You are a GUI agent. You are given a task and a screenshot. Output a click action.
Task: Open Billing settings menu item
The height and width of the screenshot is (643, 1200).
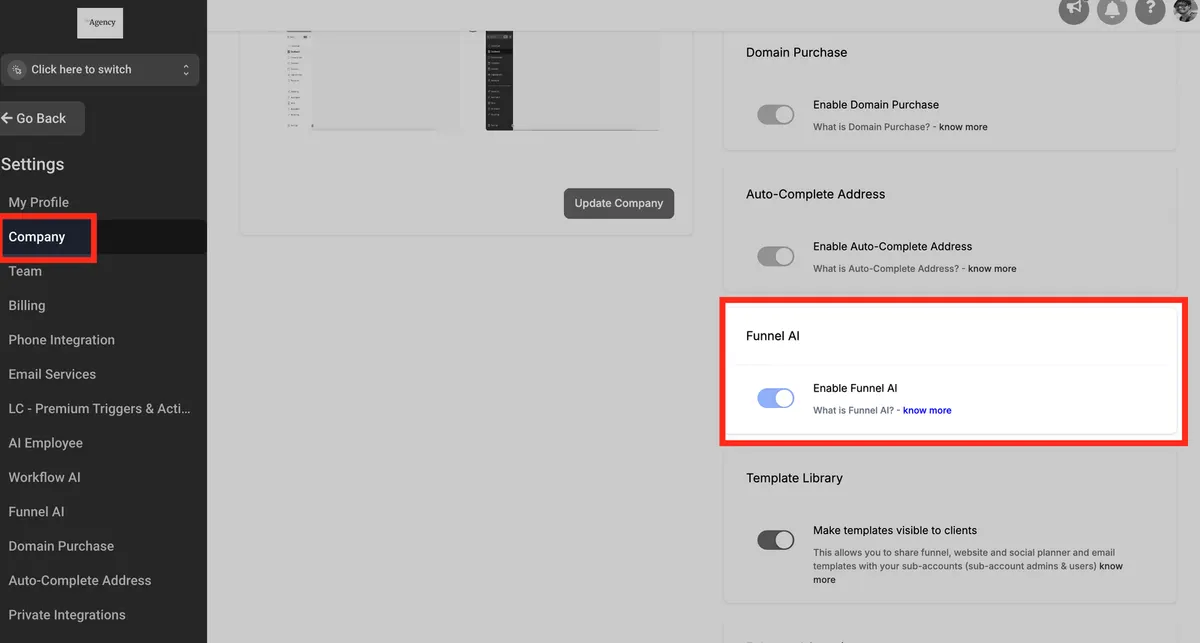tap(27, 306)
